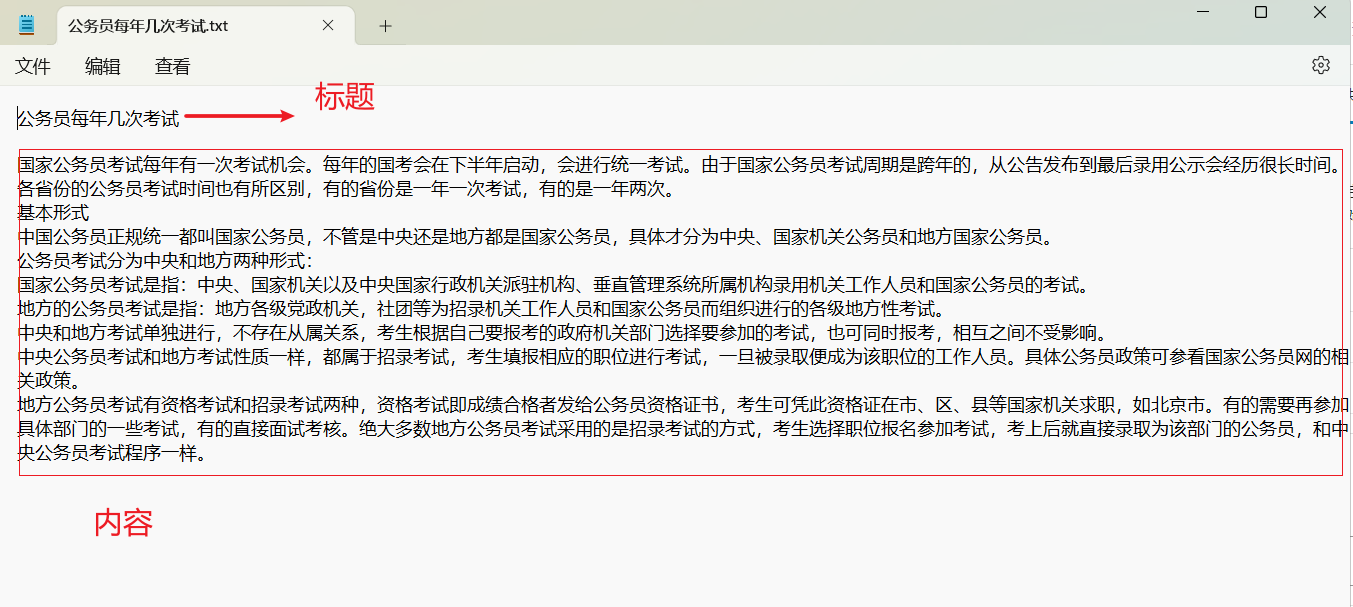Minimize the Notepad window
1353x607 pixels.
tap(1203, 12)
